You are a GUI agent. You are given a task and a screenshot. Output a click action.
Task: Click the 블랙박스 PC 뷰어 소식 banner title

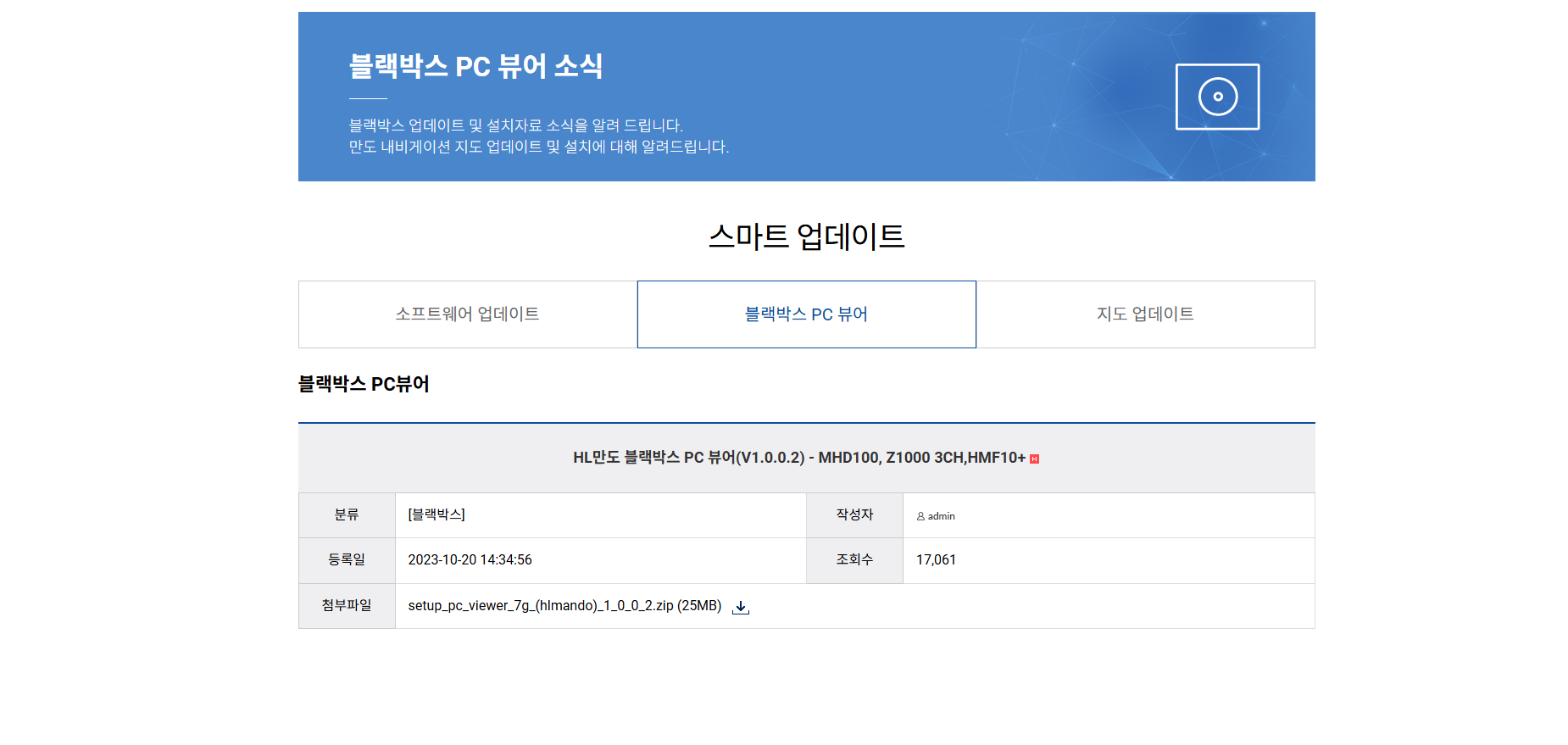coord(475,66)
